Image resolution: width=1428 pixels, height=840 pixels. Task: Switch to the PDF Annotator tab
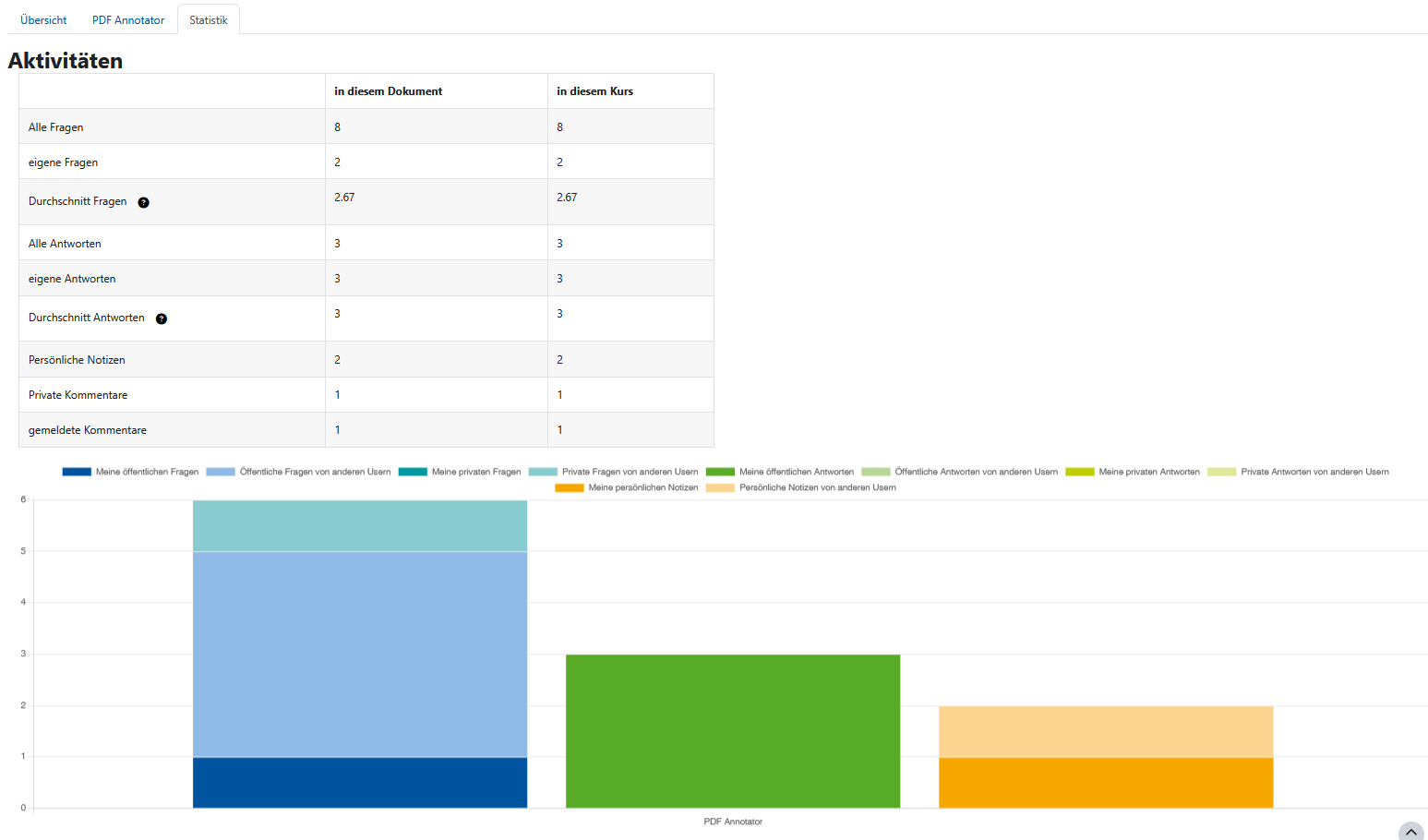(128, 20)
